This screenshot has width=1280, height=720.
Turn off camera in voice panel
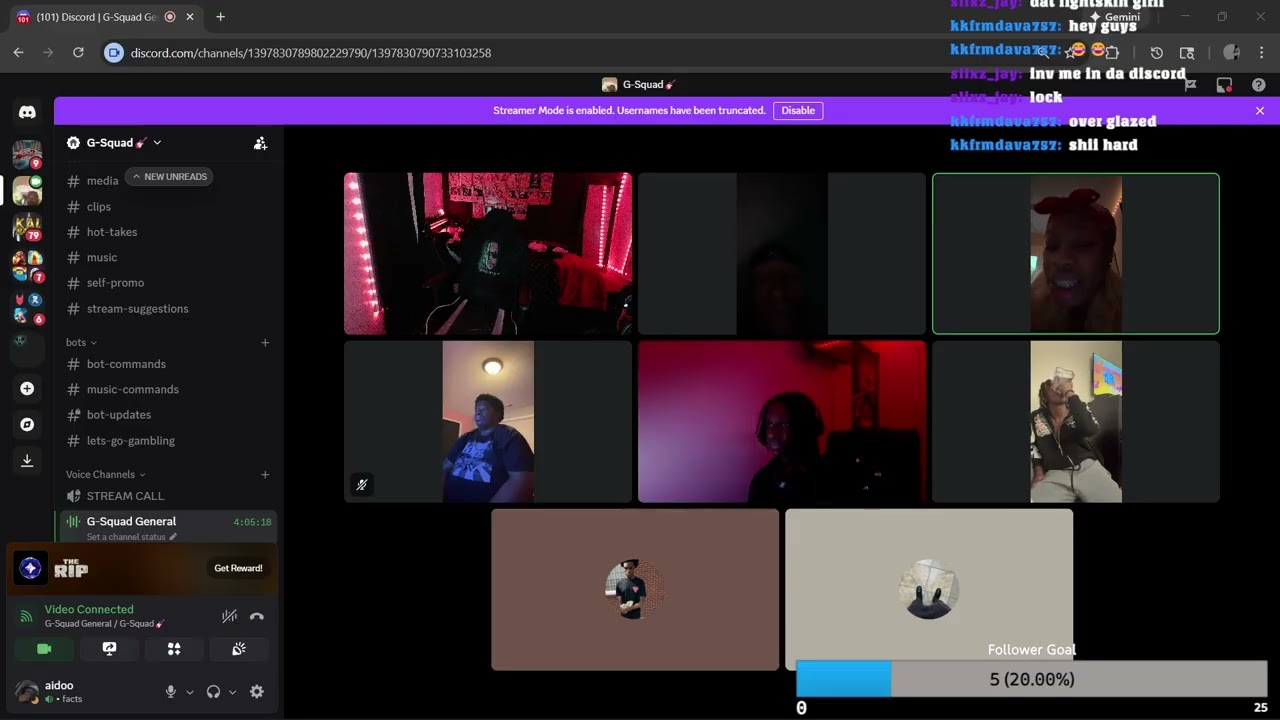(44, 649)
